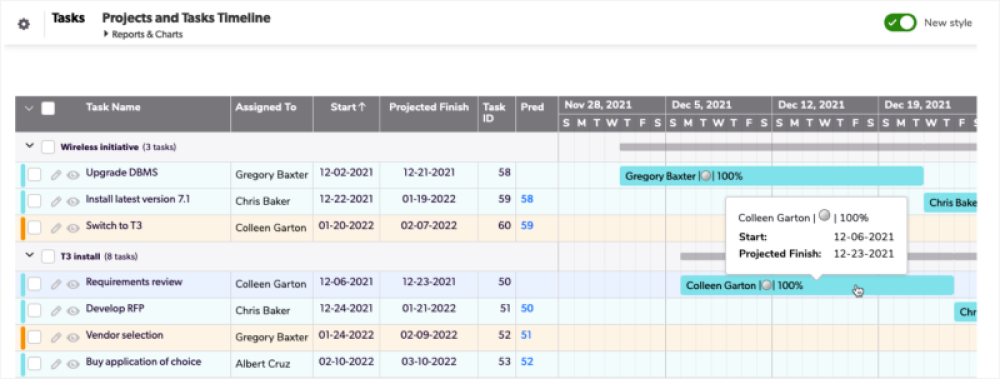View Requirements review with the eye icon
The image size is (1000, 379).
(73, 284)
